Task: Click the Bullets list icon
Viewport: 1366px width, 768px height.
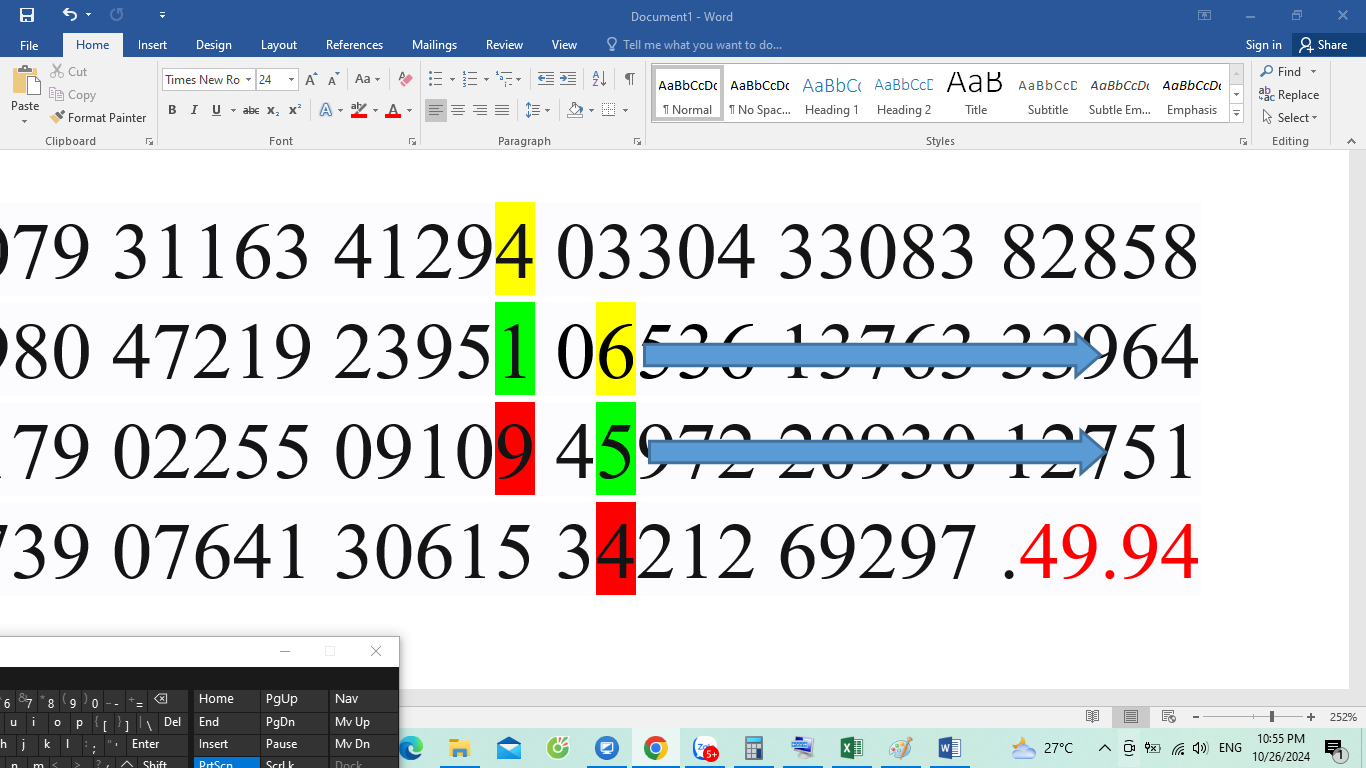Action: pos(435,79)
